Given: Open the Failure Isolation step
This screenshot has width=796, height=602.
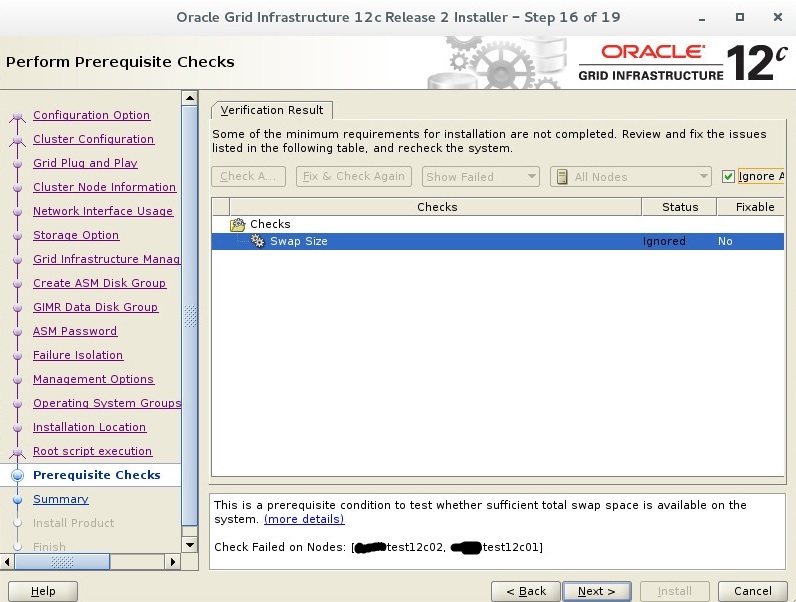Looking at the screenshot, I should (78, 355).
